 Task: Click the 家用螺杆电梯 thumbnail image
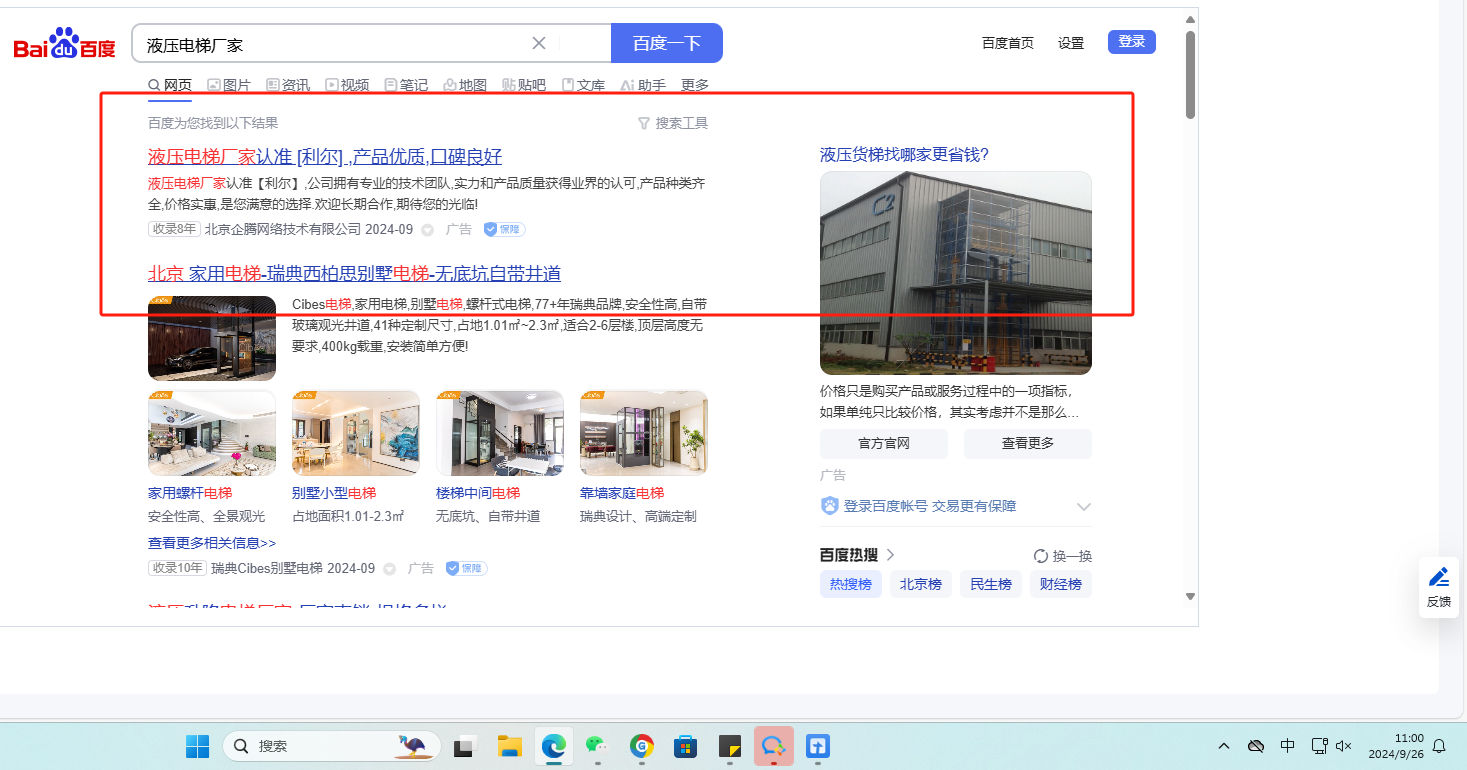click(212, 433)
